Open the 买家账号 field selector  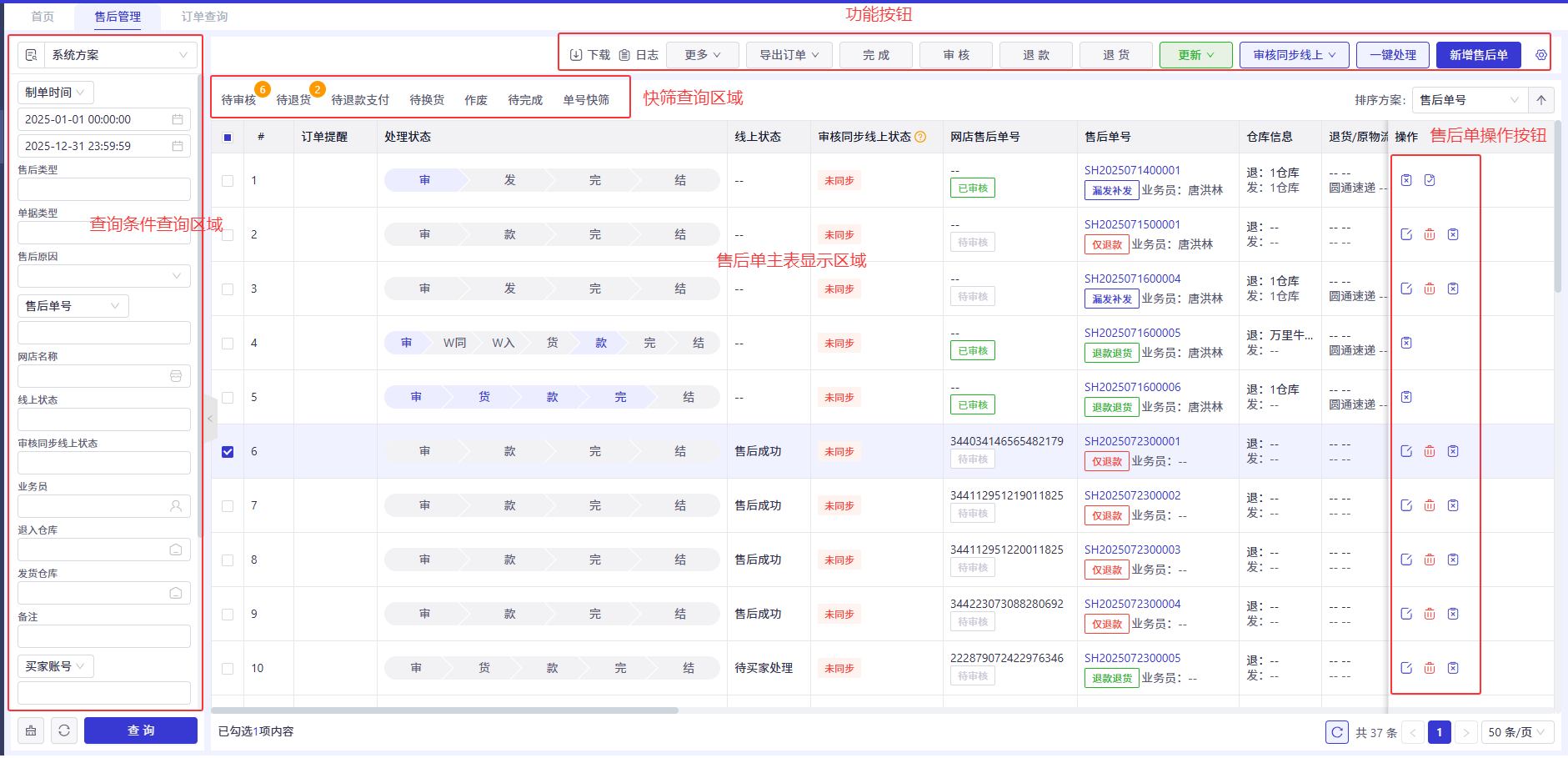56,666
